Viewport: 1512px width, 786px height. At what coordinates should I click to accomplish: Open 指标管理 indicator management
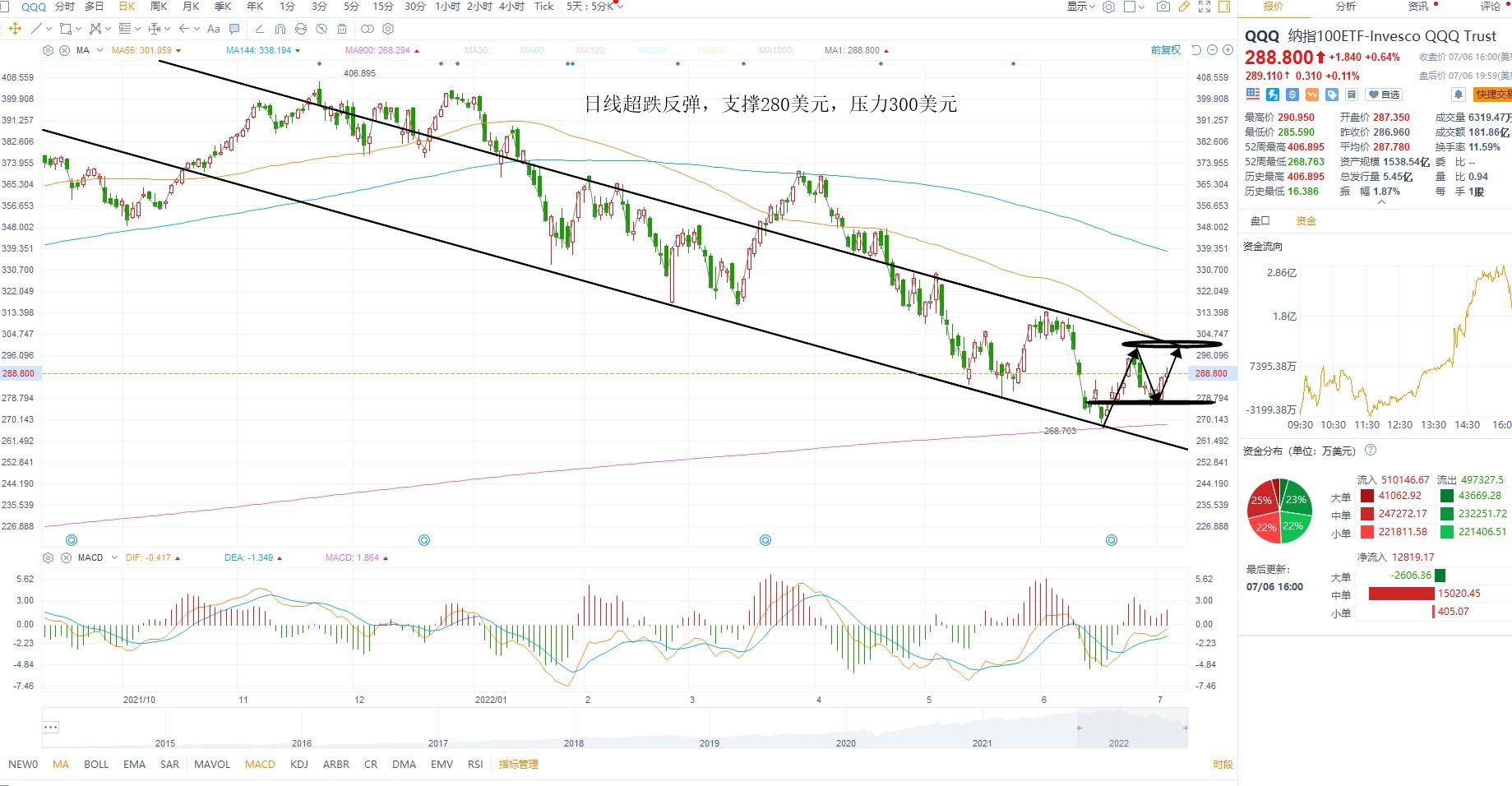click(519, 764)
